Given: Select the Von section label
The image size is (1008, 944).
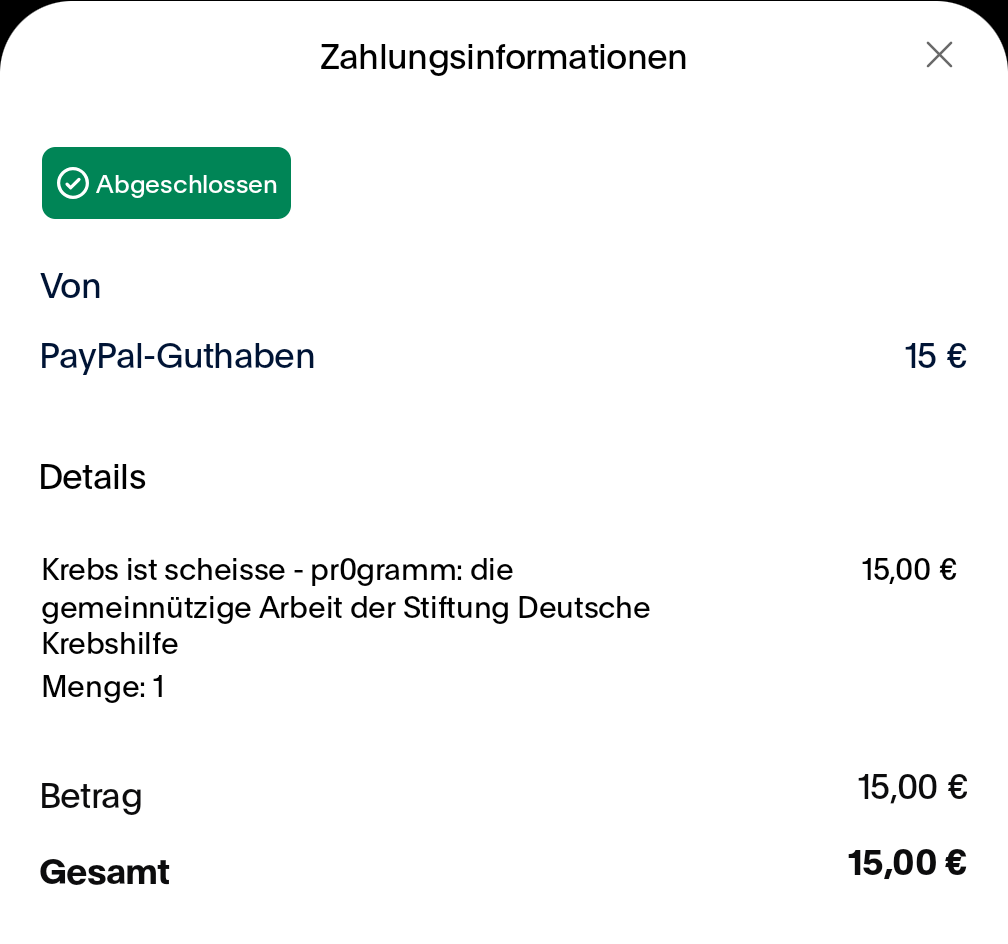Looking at the screenshot, I should point(70,287).
